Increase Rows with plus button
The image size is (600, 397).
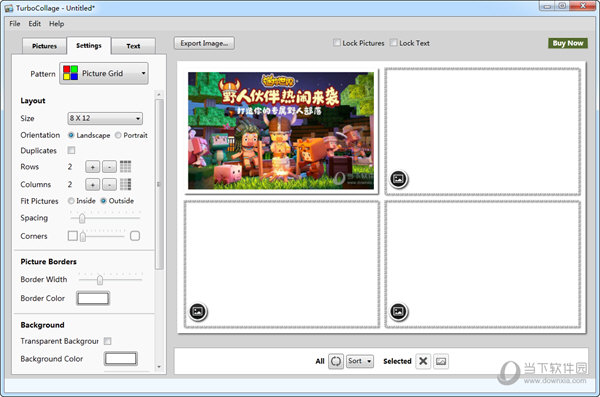point(92,167)
